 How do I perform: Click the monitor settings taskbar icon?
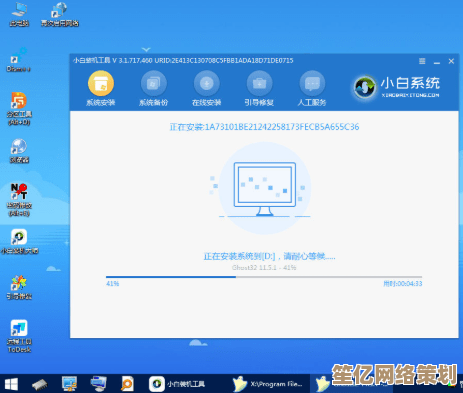coord(69,384)
